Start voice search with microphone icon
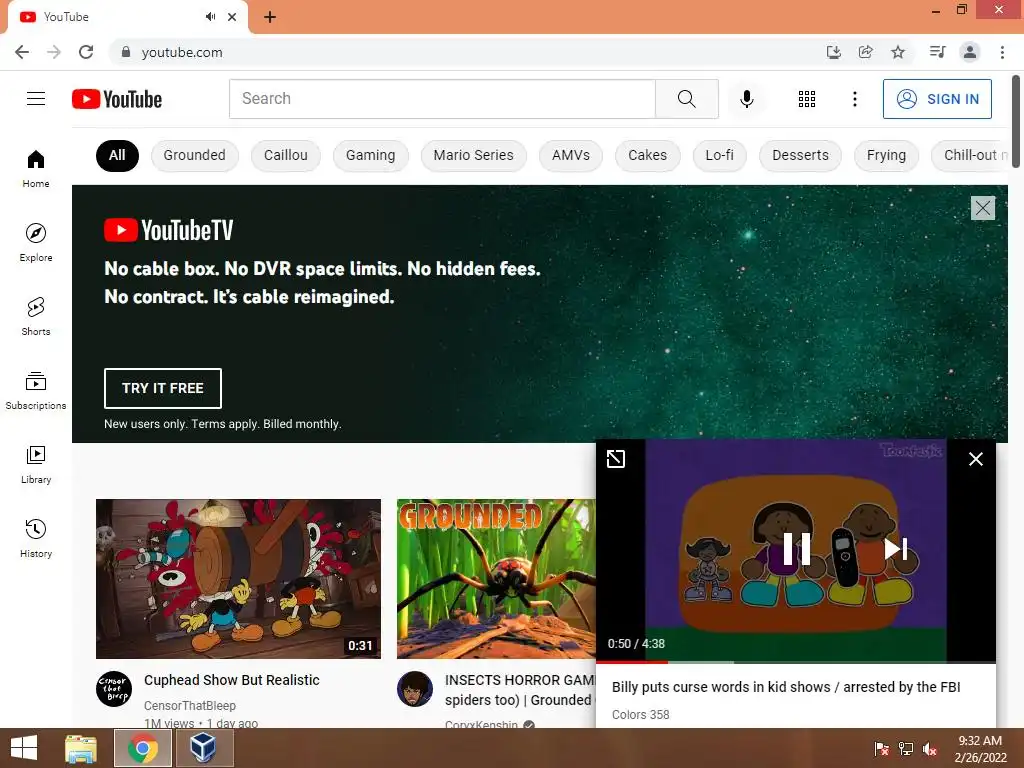 click(x=746, y=99)
